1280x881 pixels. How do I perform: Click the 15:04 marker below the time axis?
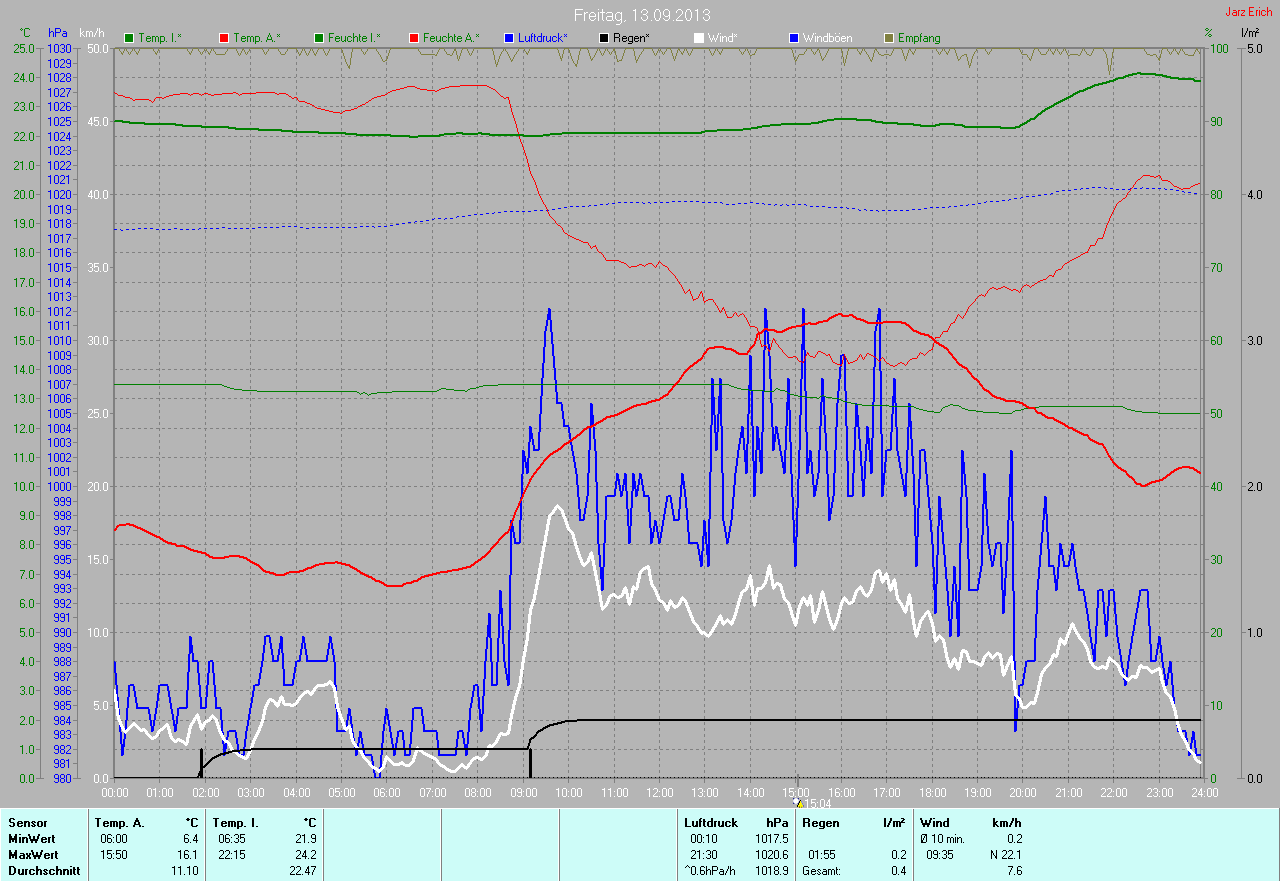(817, 803)
